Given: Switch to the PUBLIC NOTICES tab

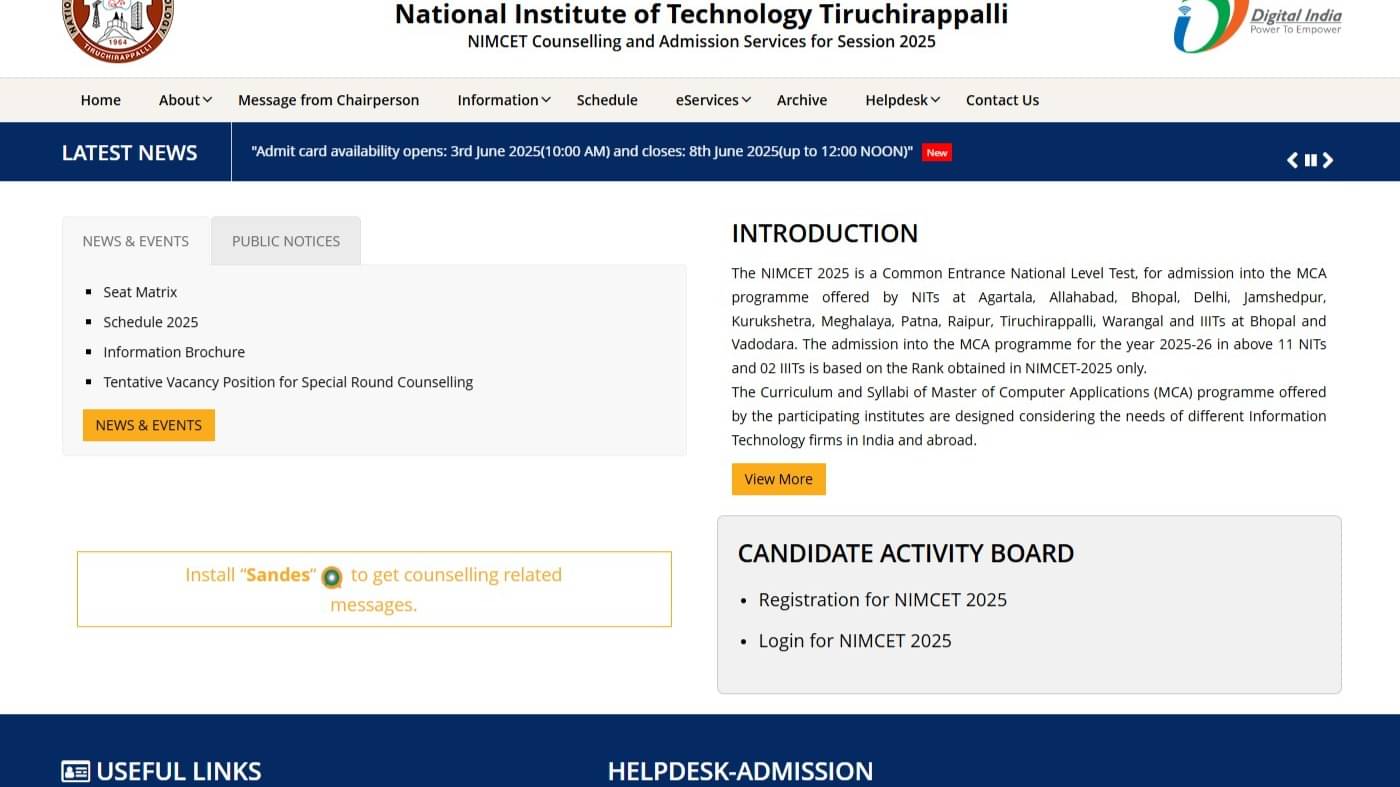Looking at the screenshot, I should click(x=285, y=241).
